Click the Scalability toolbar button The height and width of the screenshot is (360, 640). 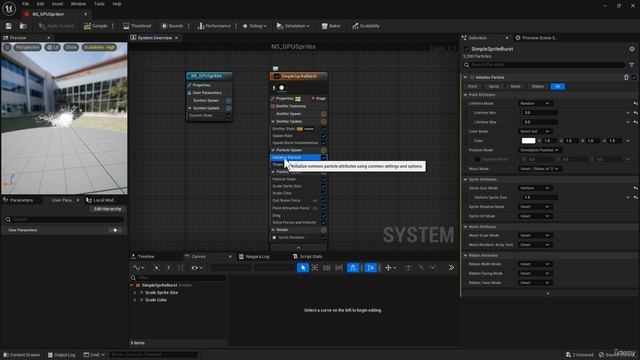click(x=366, y=26)
